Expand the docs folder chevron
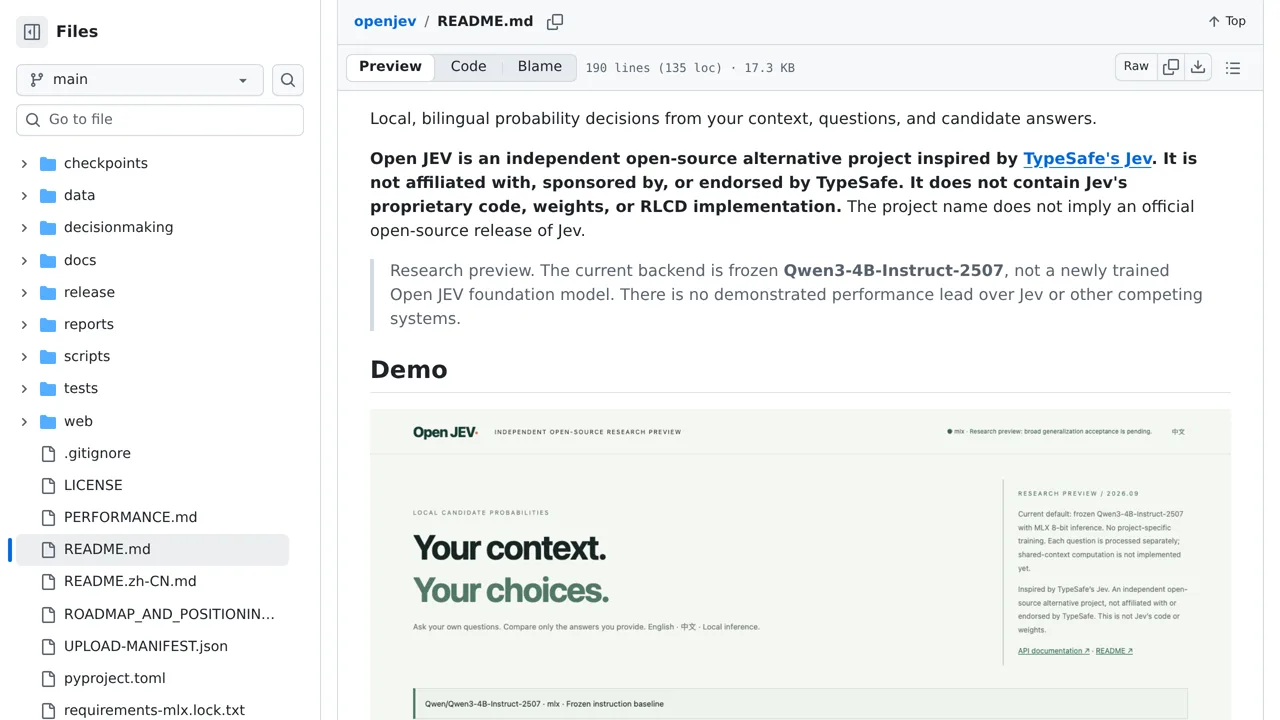The image size is (1280, 720). tap(24, 260)
